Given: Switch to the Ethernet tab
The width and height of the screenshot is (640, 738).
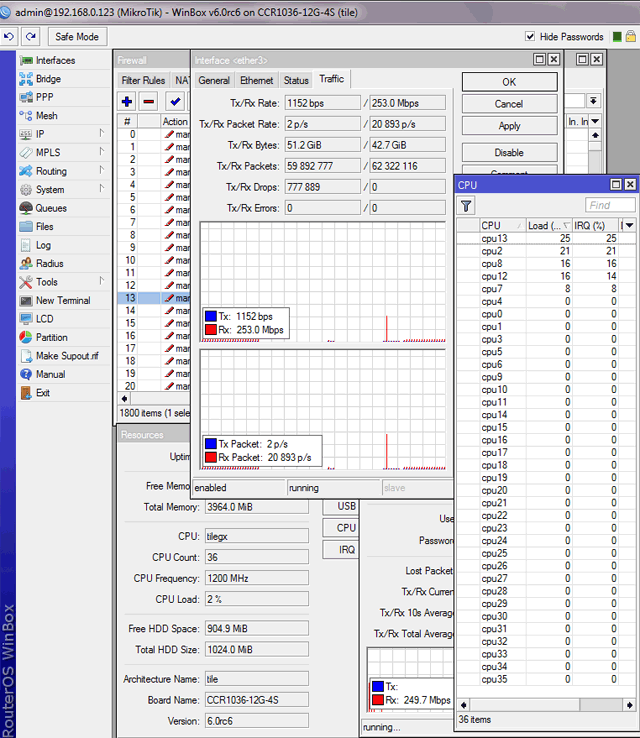Looking at the screenshot, I should pyautogui.click(x=256, y=80).
